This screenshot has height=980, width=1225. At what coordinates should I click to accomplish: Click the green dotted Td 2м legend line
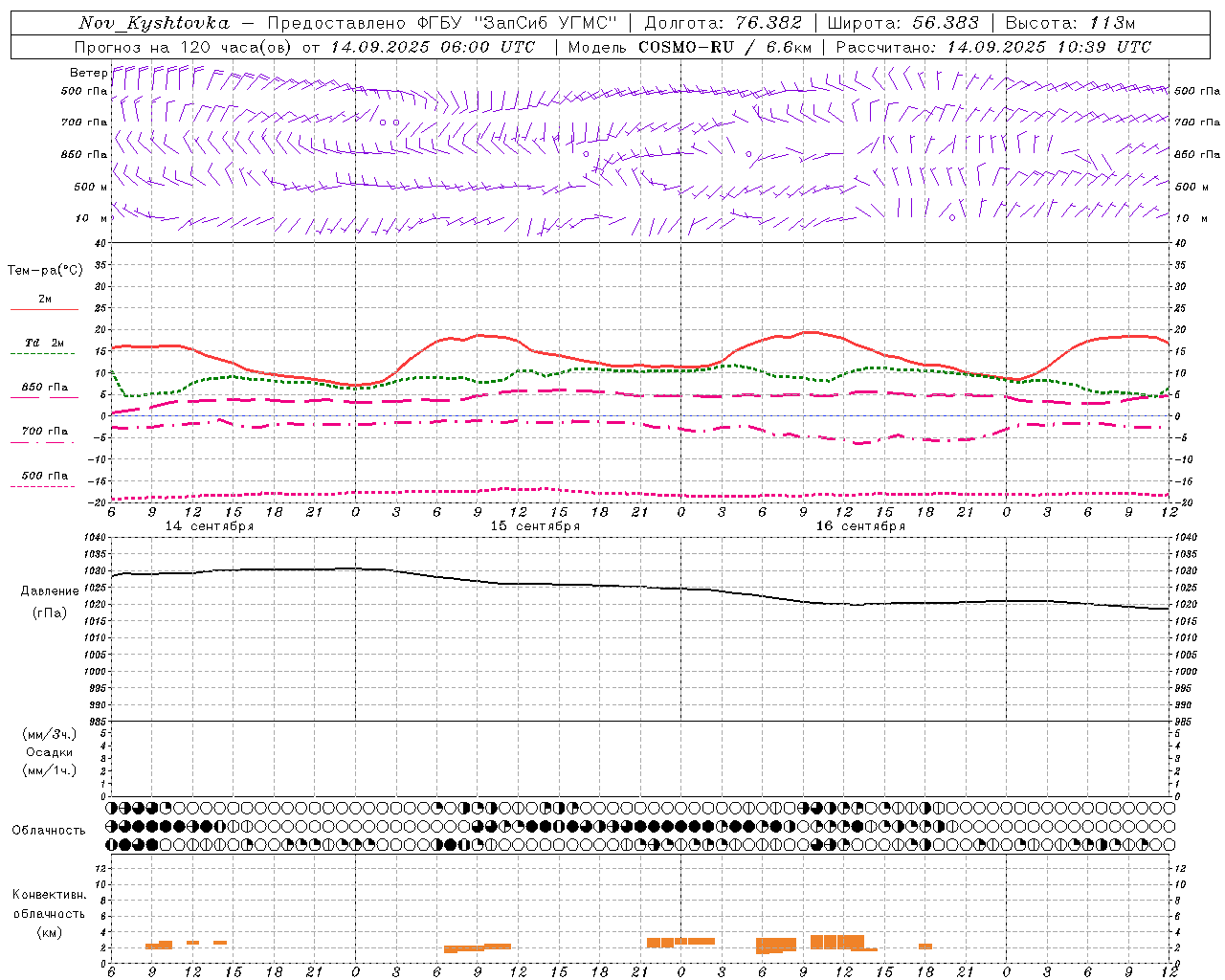[42, 354]
